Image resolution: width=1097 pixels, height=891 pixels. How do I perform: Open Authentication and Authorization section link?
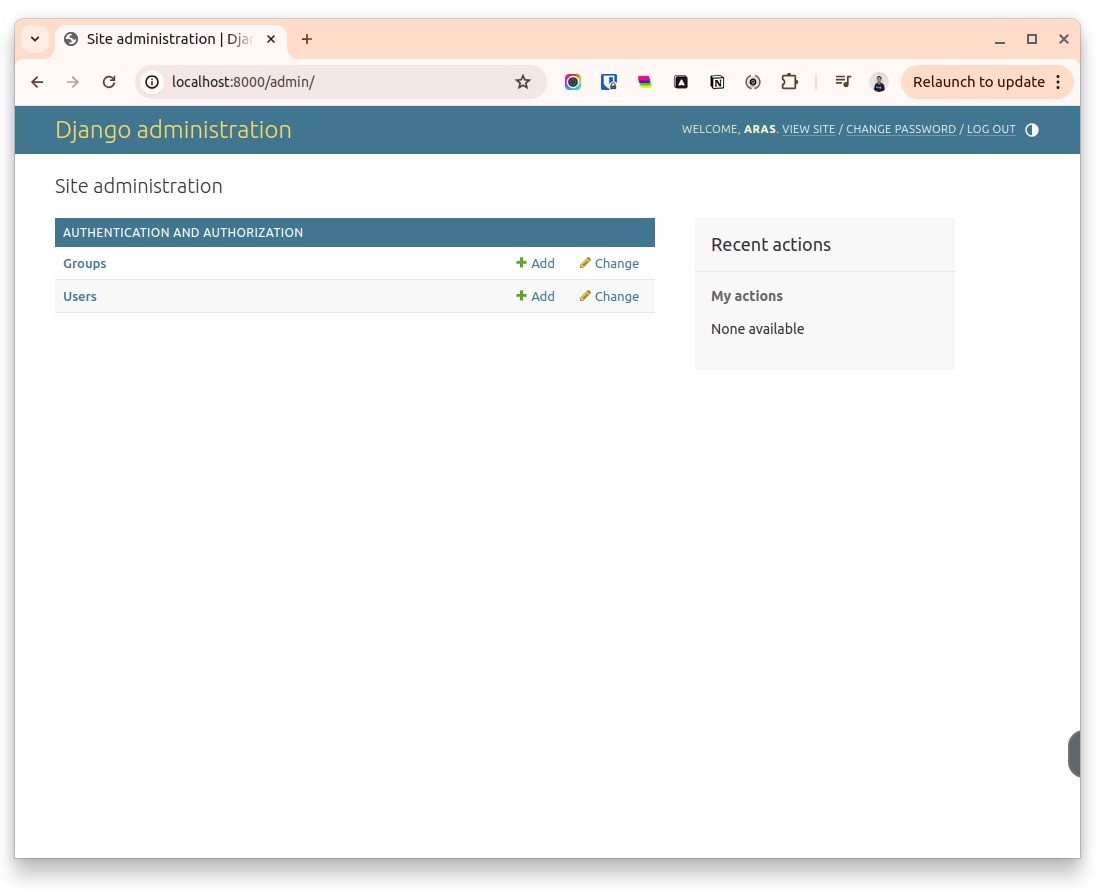(x=183, y=232)
